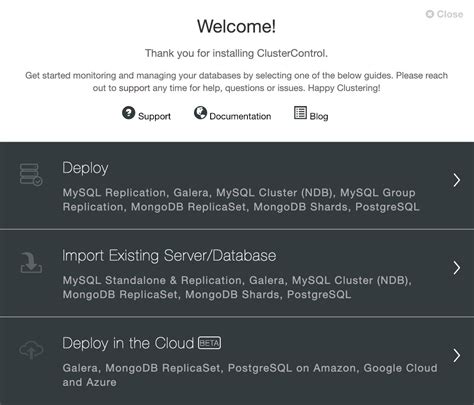The height and width of the screenshot is (405, 474).
Task: Click the 'Get started monitoring and managing' paragraph
Action: [x=236, y=82]
